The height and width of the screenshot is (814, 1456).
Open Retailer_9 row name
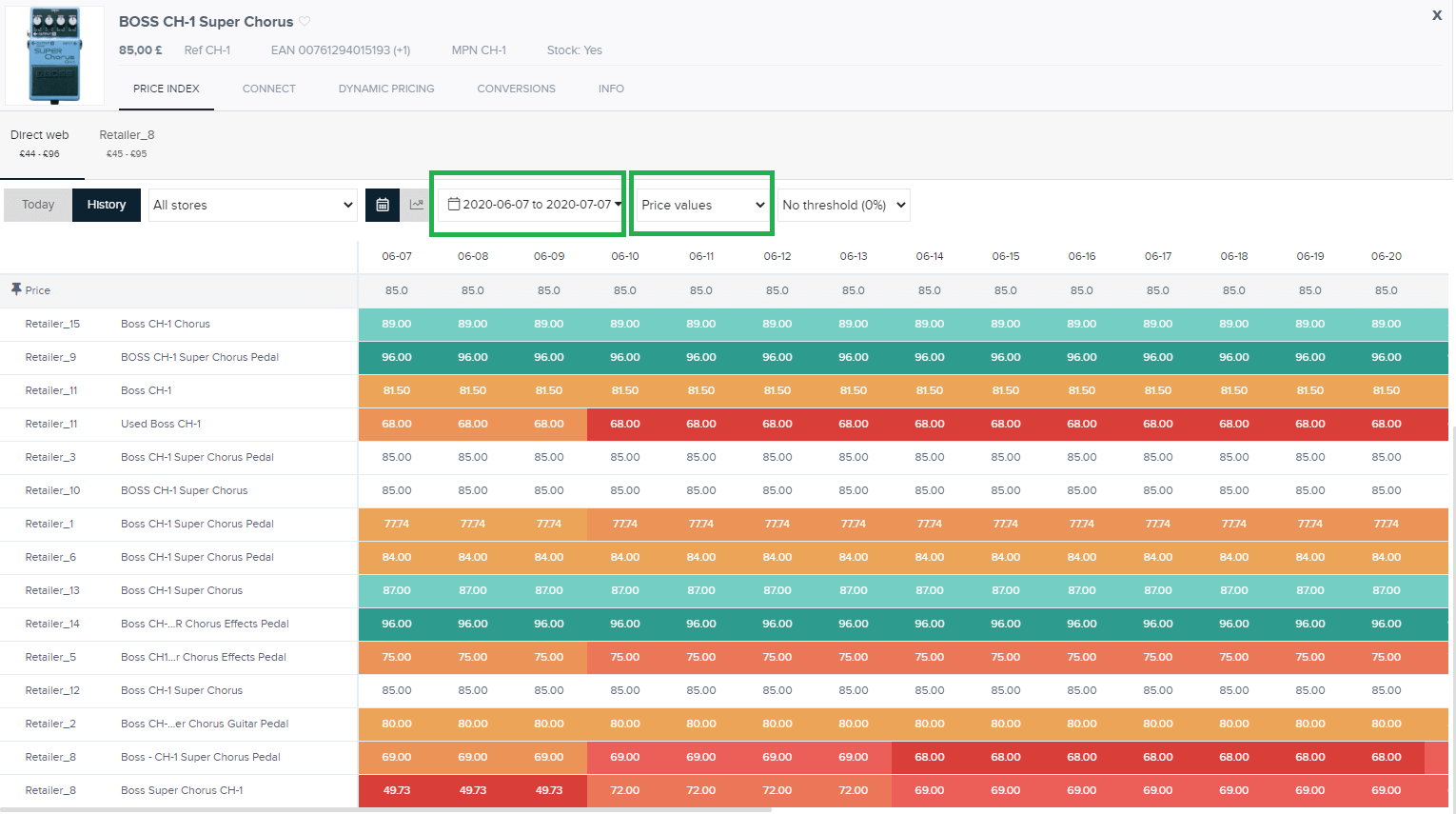pyautogui.click(x=50, y=357)
